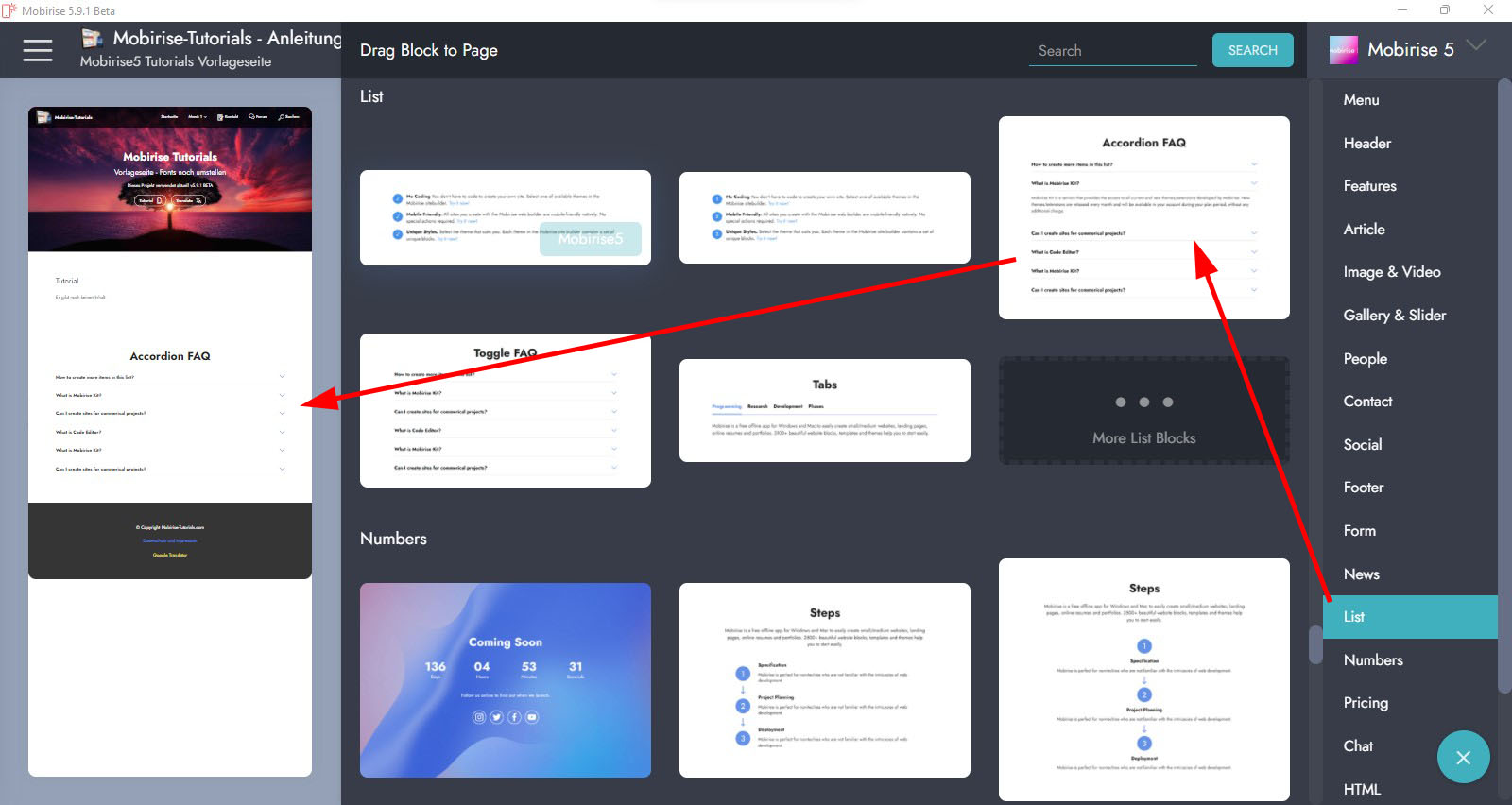Click the Mobirise 5 theme logo
This screenshot has height=805, width=1512.
pyautogui.click(x=1343, y=50)
